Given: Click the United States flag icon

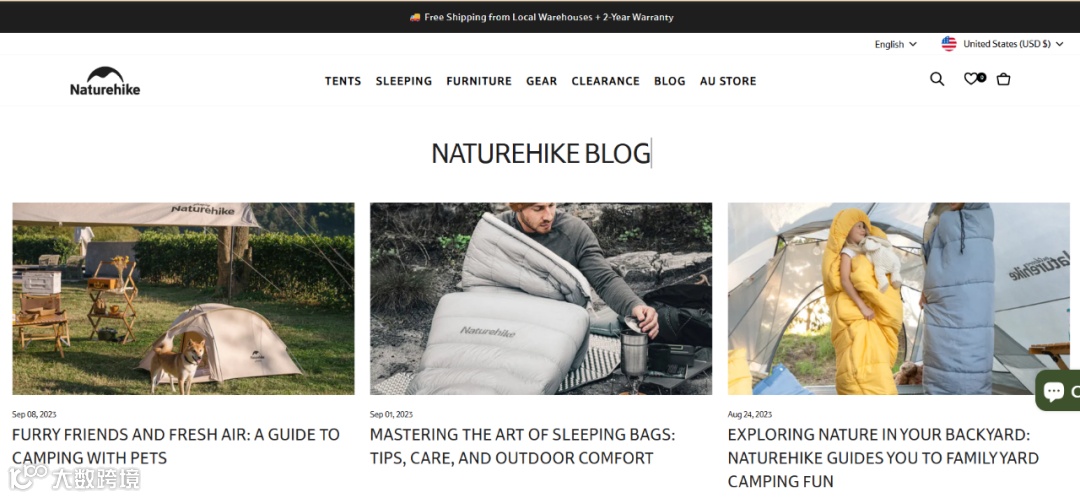Looking at the screenshot, I should coord(949,44).
